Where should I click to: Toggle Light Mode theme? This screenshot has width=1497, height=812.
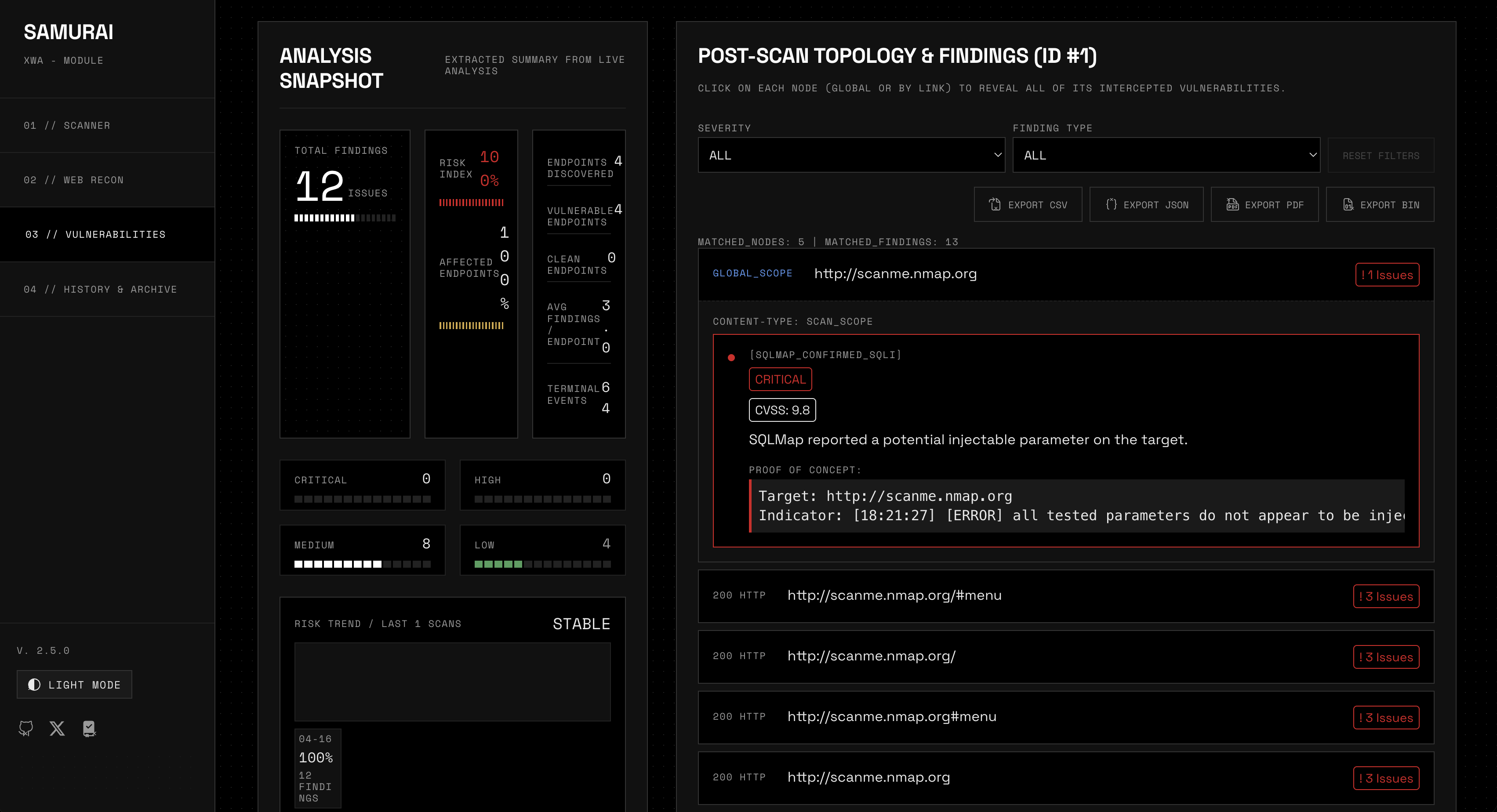coord(74,684)
